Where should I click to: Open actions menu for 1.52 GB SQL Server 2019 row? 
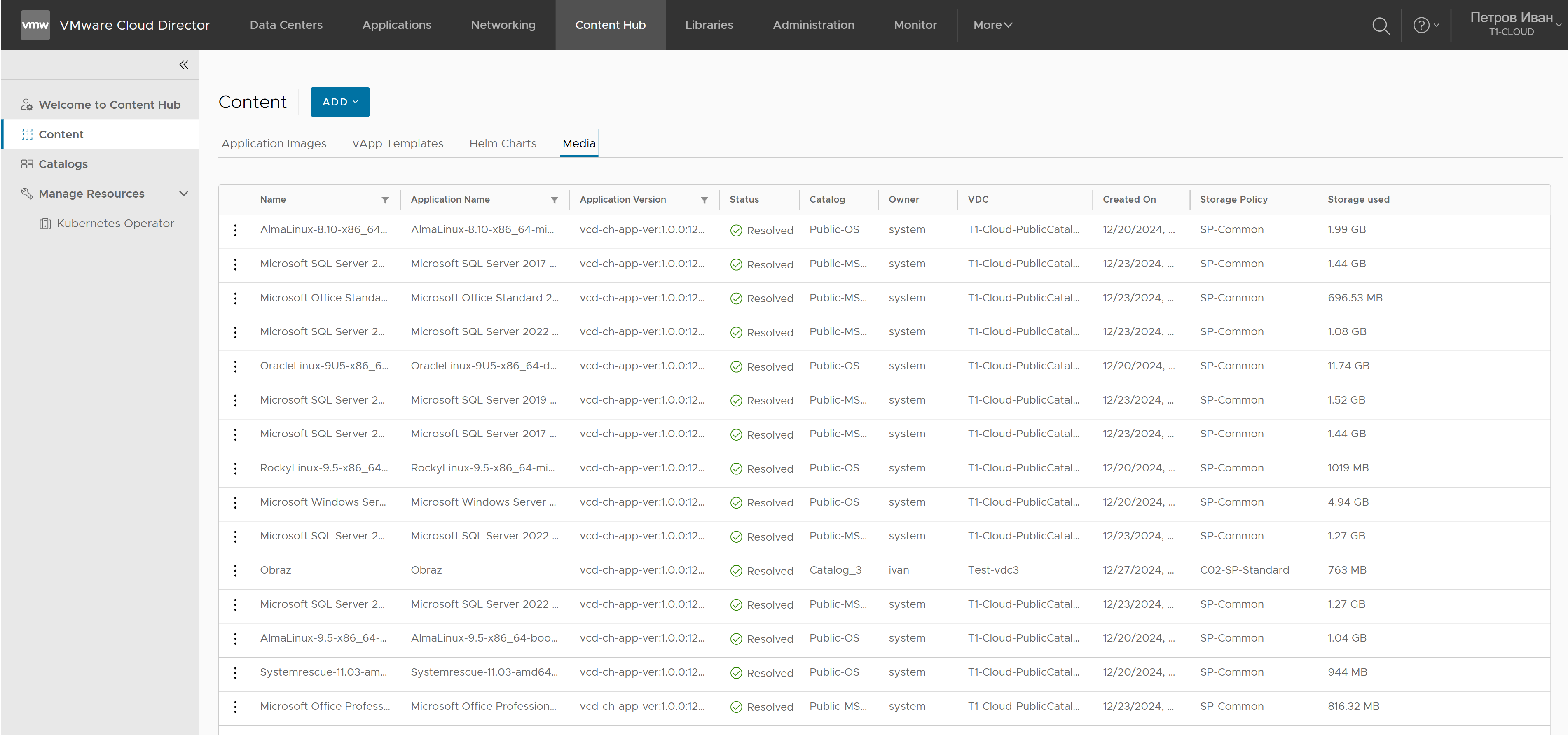[x=235, y=400]
